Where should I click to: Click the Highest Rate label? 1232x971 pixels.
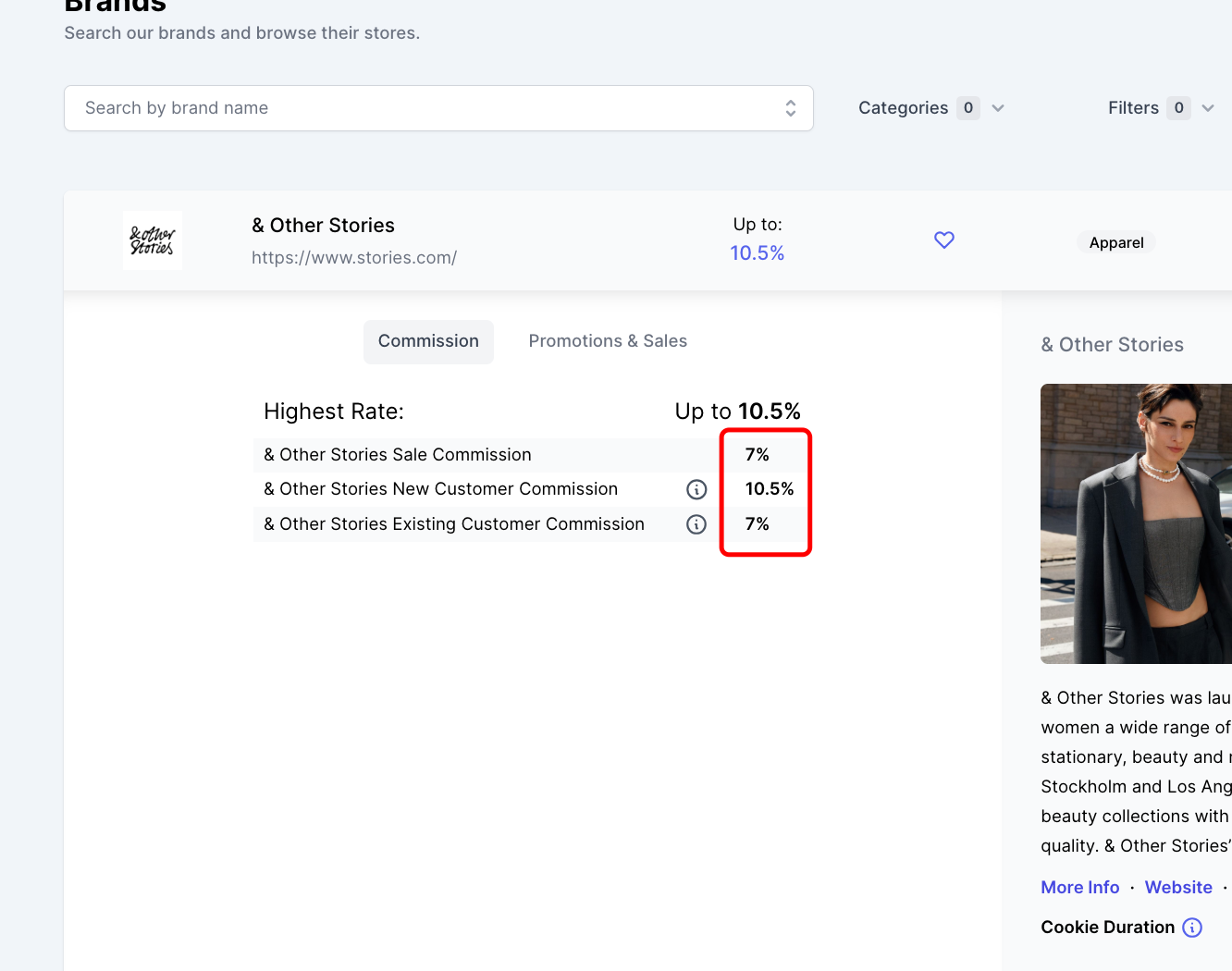[334, 412]
